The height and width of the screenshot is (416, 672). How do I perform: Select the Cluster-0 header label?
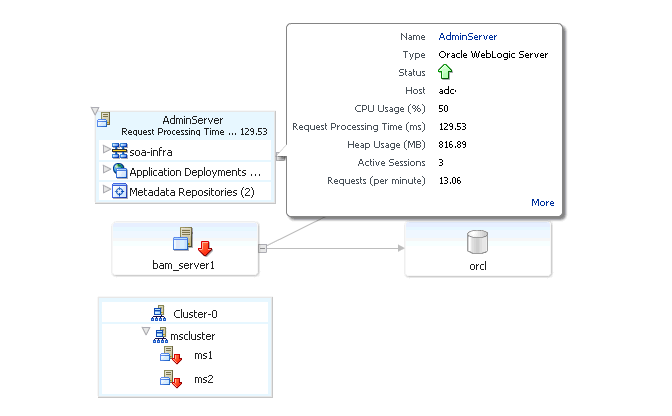tap(195, 314)
